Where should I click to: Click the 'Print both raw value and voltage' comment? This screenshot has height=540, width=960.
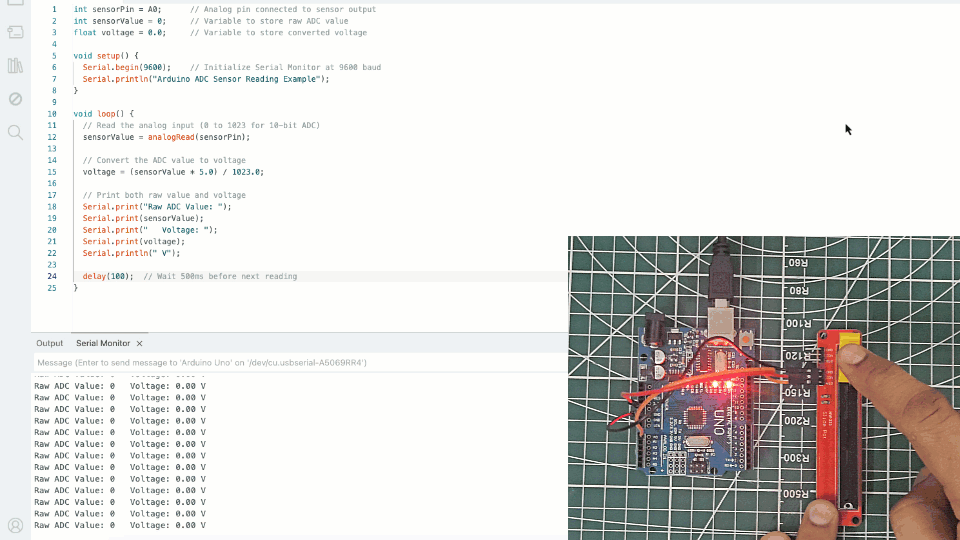164,195
